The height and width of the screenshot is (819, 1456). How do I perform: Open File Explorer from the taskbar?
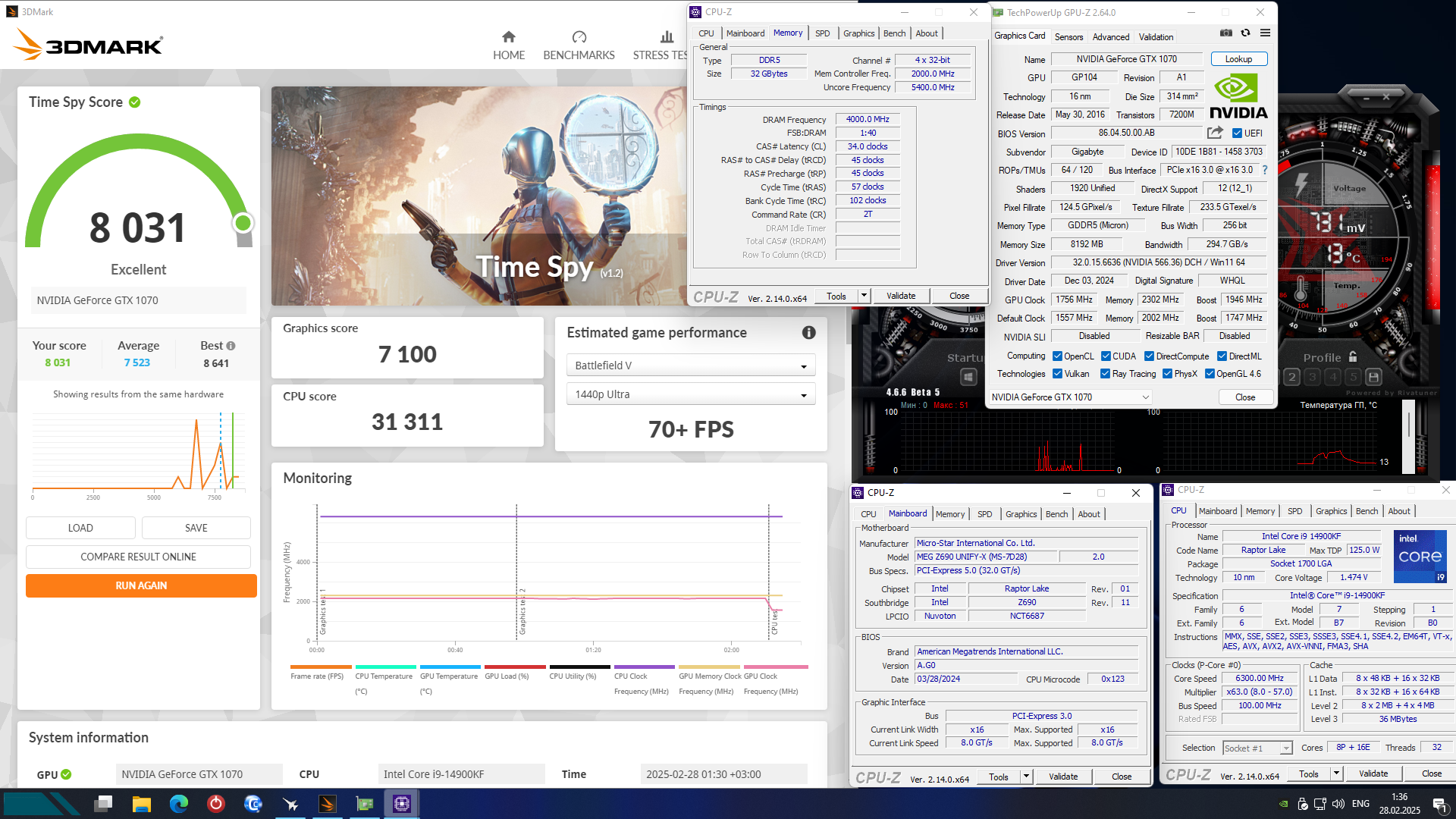141,803
